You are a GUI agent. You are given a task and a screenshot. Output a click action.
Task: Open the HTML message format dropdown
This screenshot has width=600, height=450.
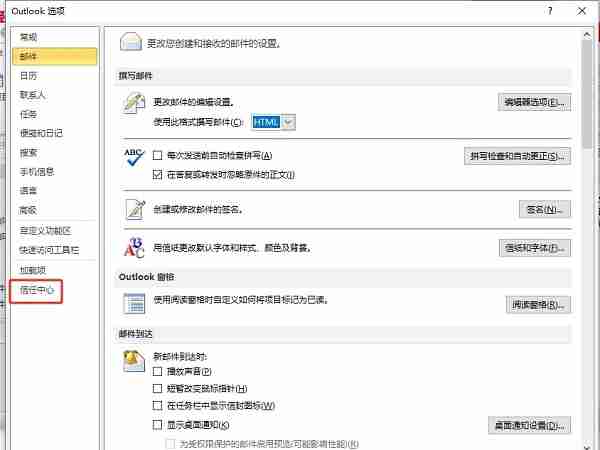pyautogui.click(x=289, y=122)
